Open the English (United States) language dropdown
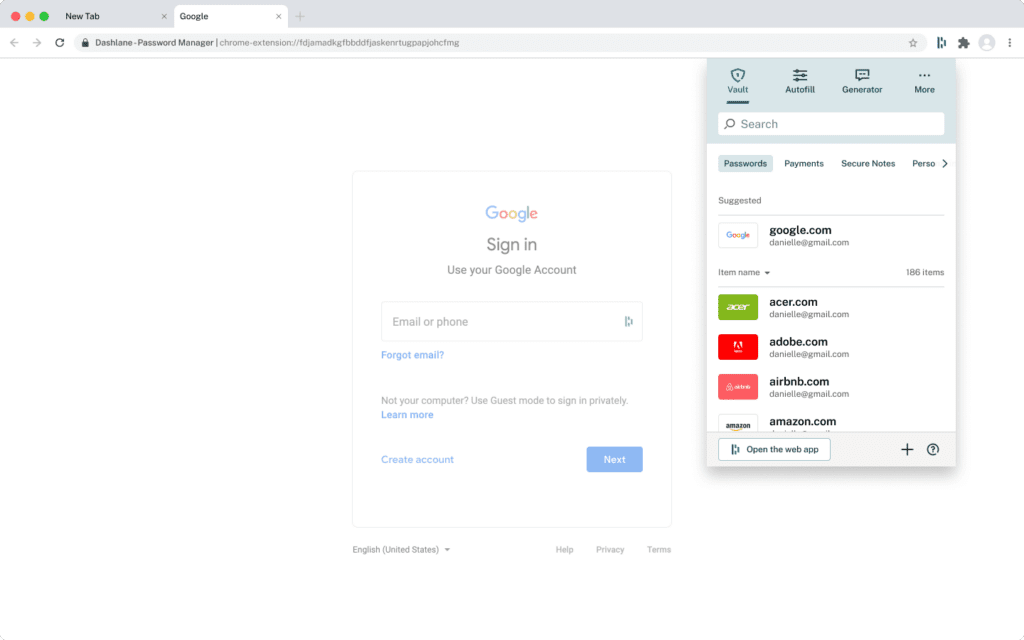1024x640 pixels. click(x=400, y=549)
